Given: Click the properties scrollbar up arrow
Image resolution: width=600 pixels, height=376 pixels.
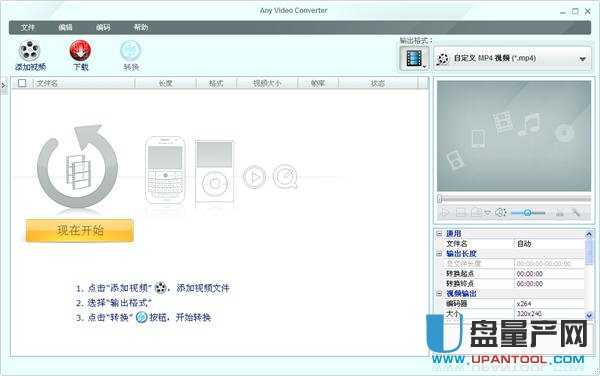Looking at the screenshot, I should click(x=589, y=233).
